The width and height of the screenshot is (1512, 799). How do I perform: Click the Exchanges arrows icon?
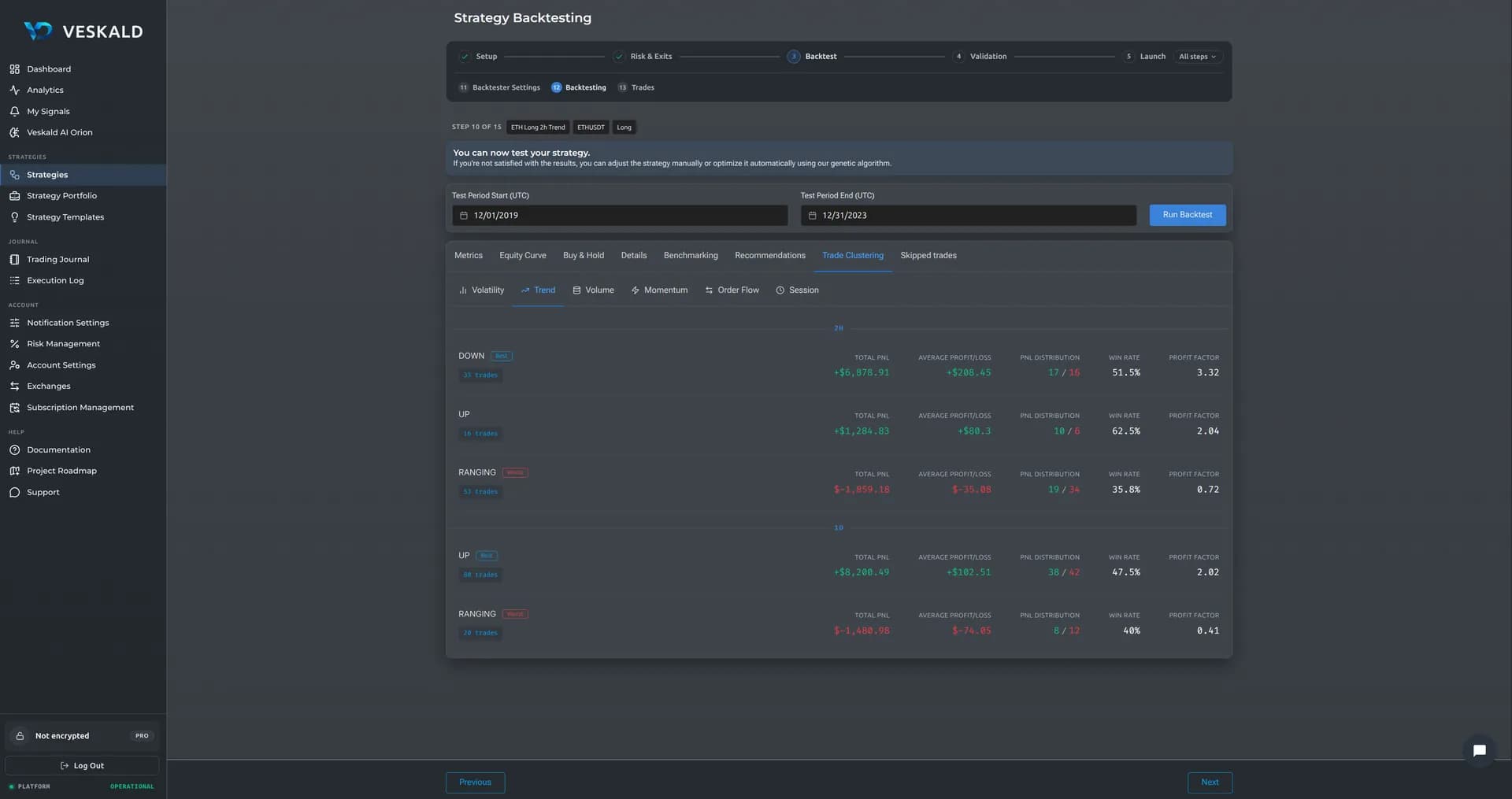point(14,387)
